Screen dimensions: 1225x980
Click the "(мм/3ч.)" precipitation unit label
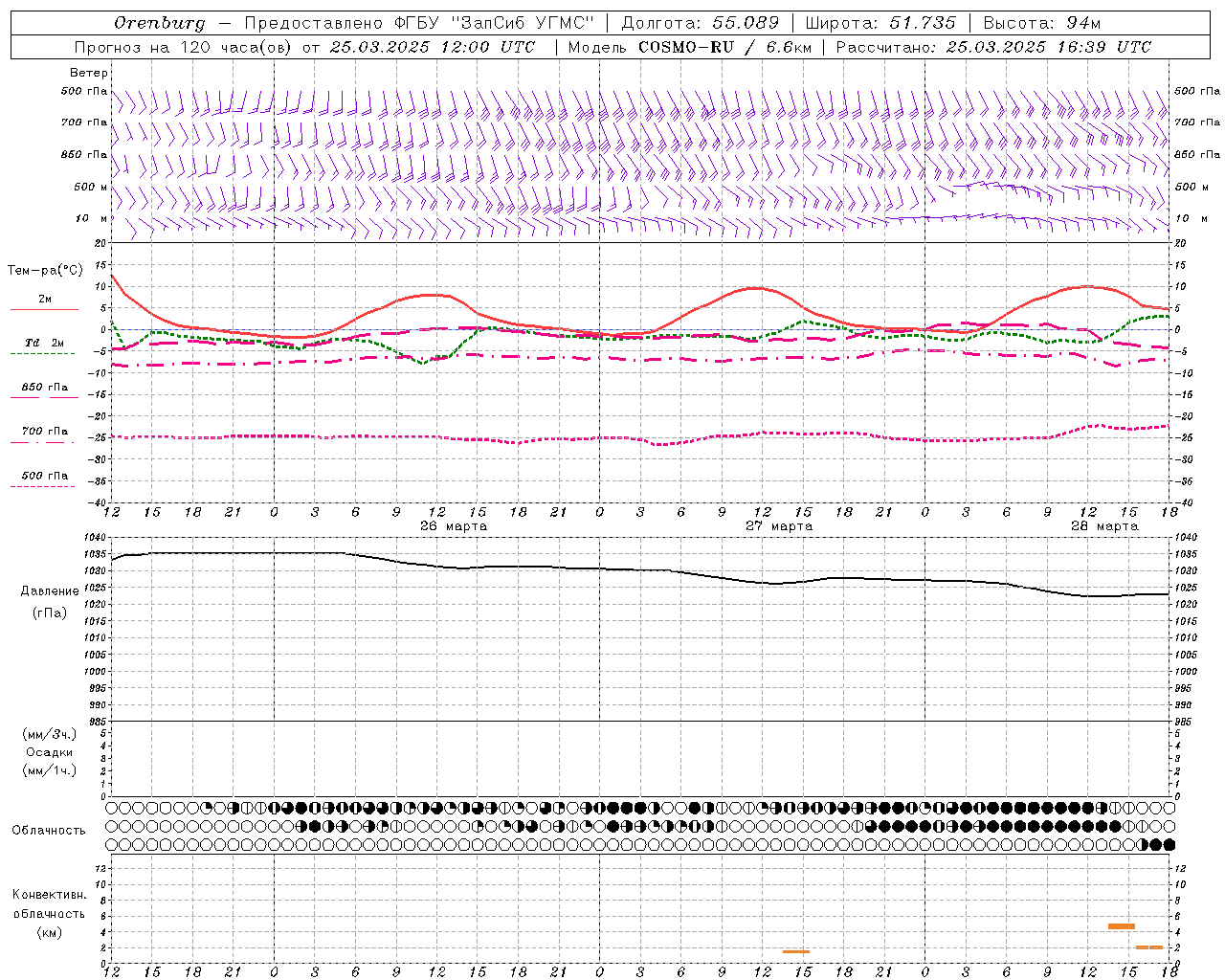coord(50,734)
